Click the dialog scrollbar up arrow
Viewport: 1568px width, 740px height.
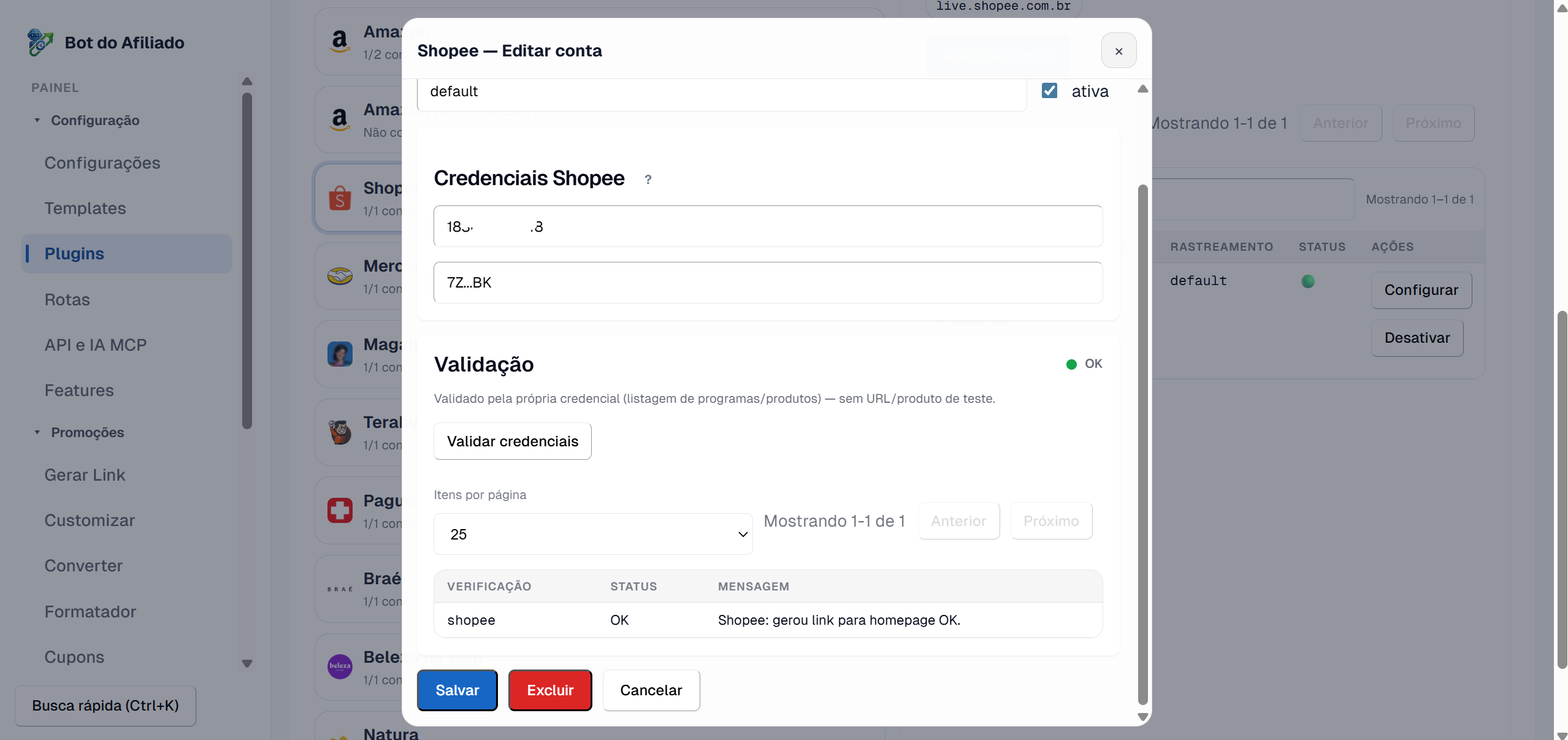pyautogui.click(x=1142, y=89)
